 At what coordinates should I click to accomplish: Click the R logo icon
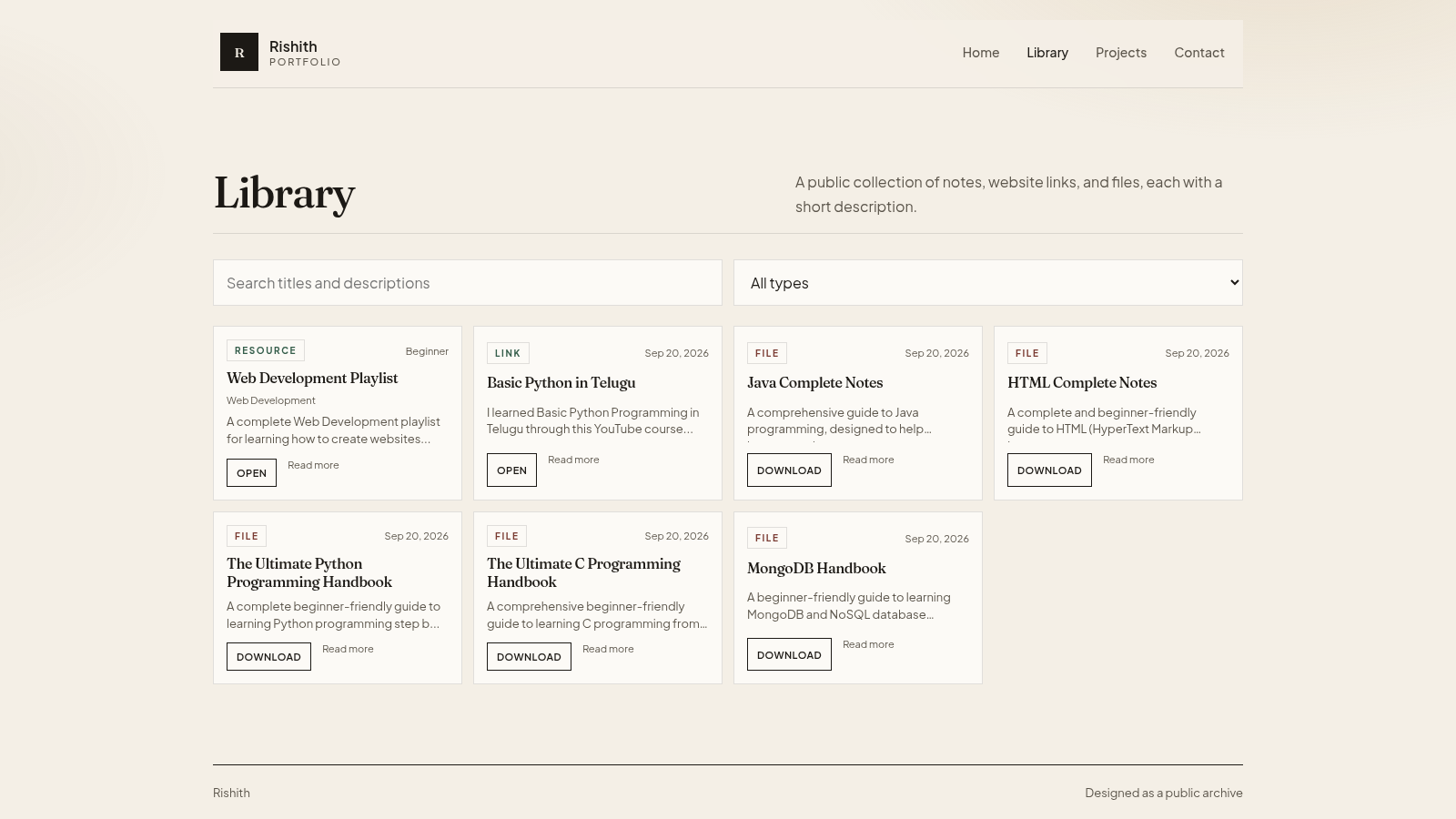(239, 52)
